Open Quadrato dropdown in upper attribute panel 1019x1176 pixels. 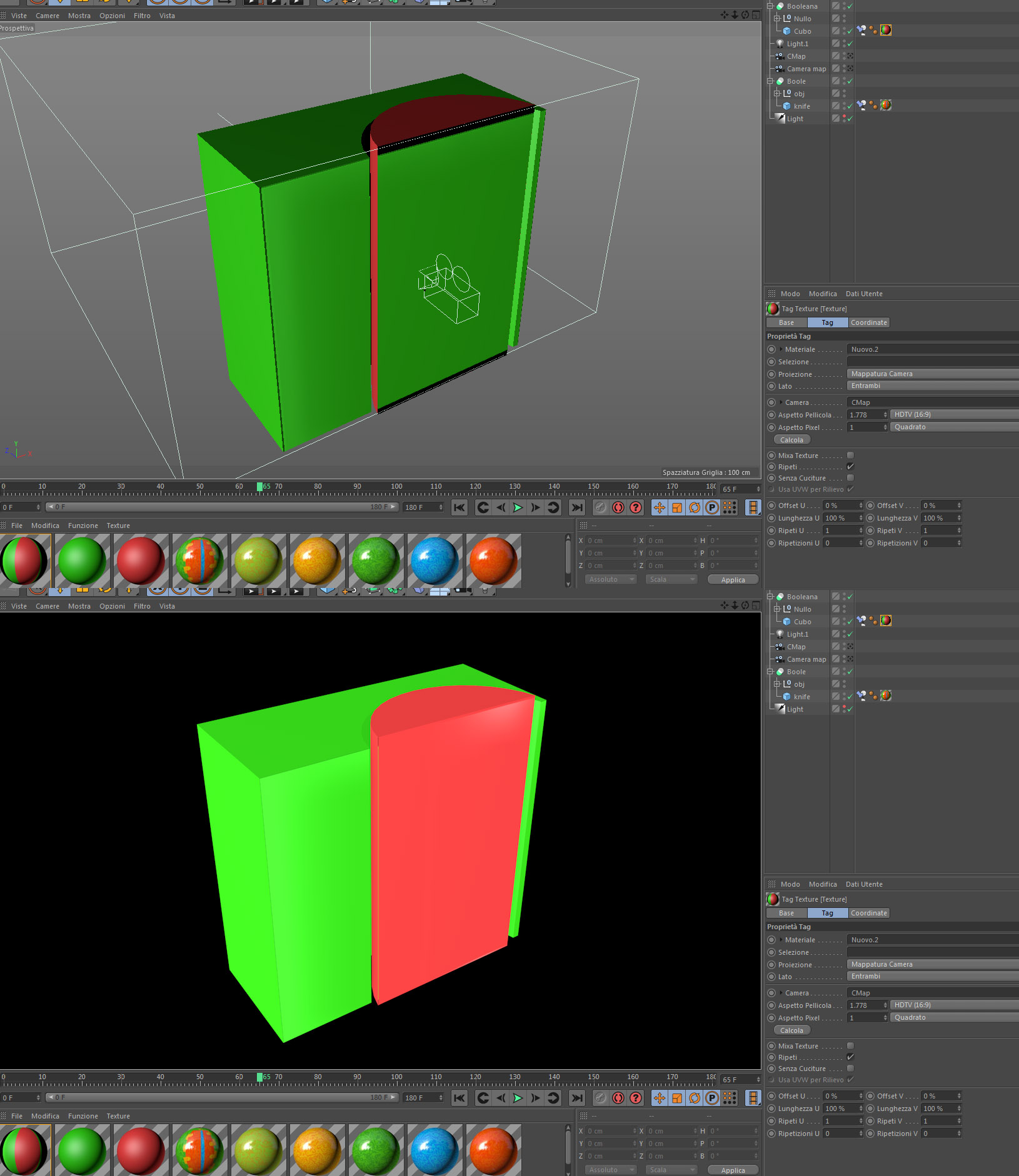pos(955,427)
